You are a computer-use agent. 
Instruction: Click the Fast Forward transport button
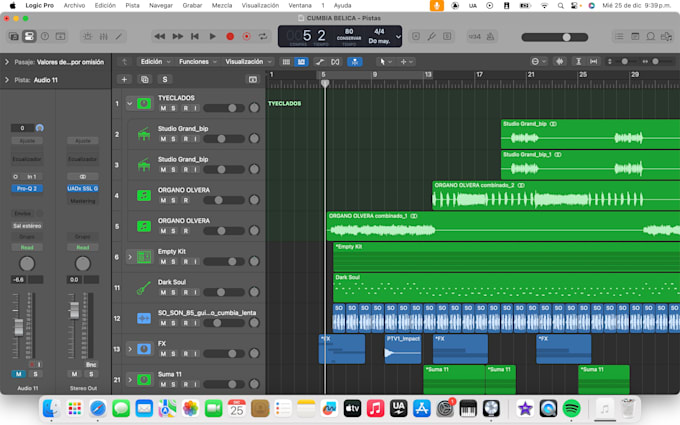(177, 36)
